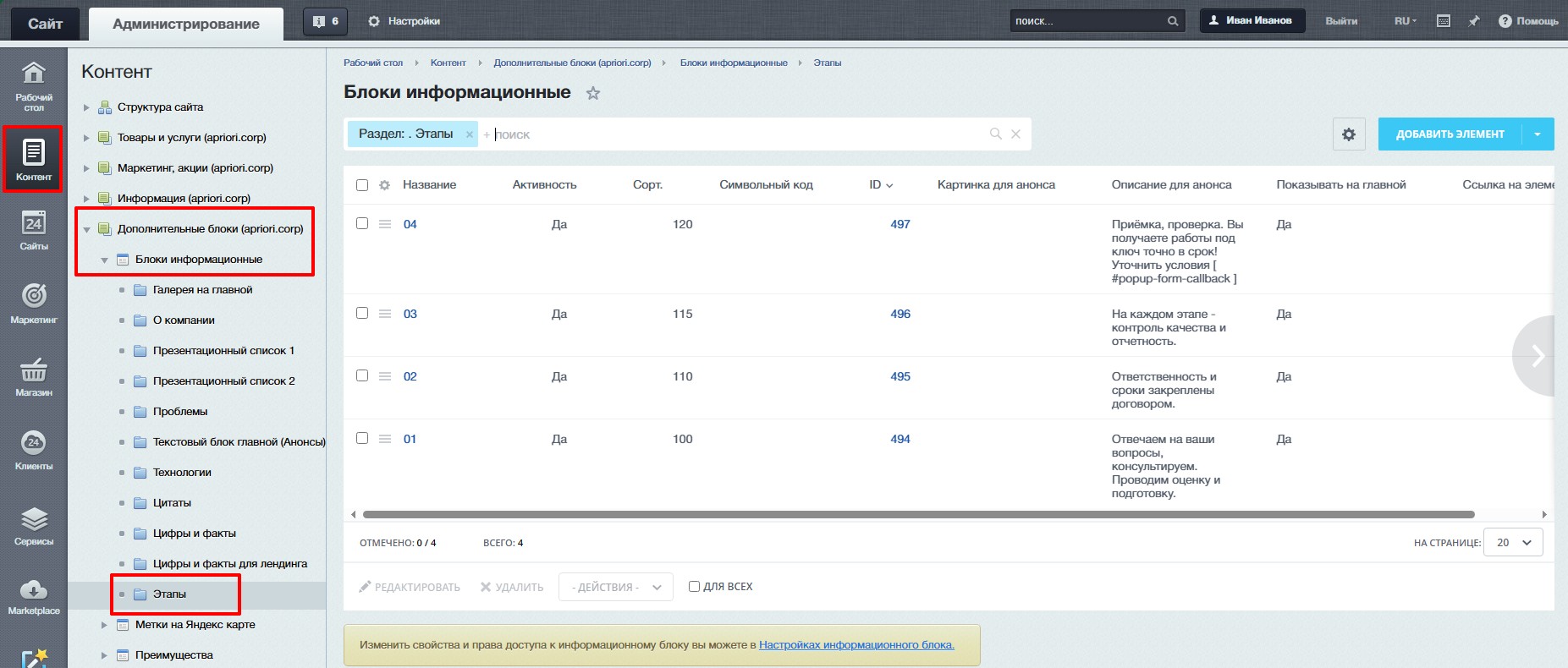Toggle the select-all checkbox in table header
Image resolution: width=1568 pixels, height=668 pixels.
pos(362,185)
